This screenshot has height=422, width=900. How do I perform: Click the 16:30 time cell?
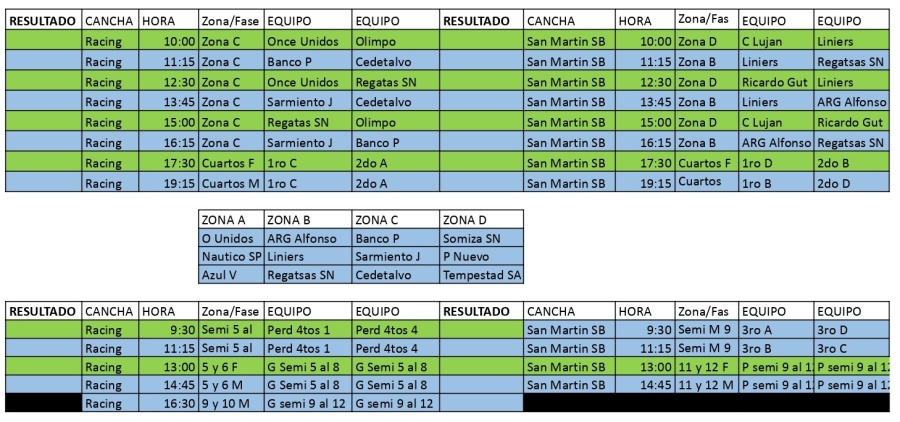tap(168, 404)
